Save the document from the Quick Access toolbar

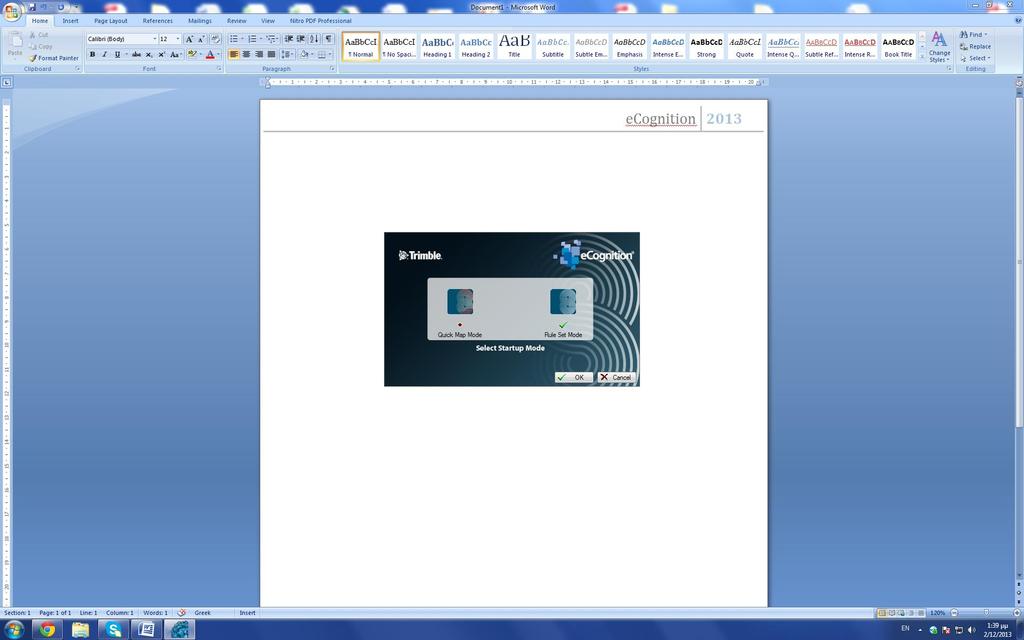point(31,7)
